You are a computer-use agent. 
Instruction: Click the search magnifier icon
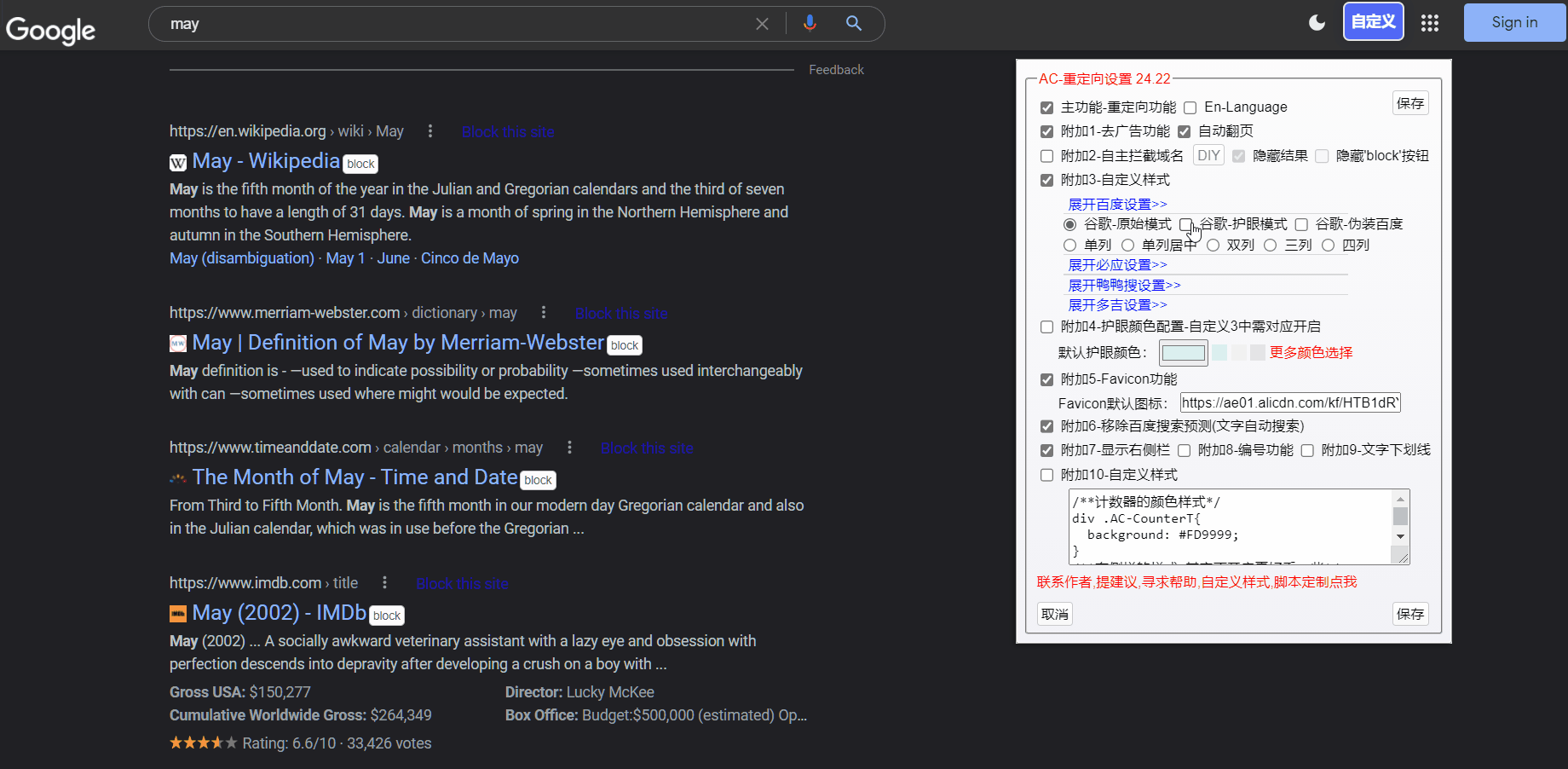click(853, 23)
